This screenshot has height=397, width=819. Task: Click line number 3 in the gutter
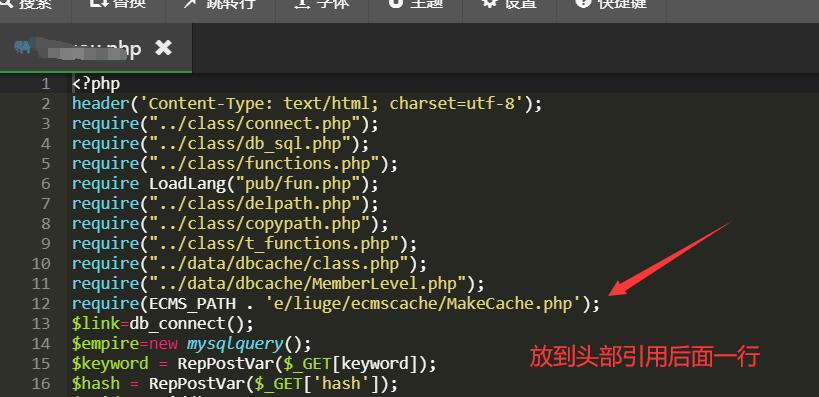(45, 124)
